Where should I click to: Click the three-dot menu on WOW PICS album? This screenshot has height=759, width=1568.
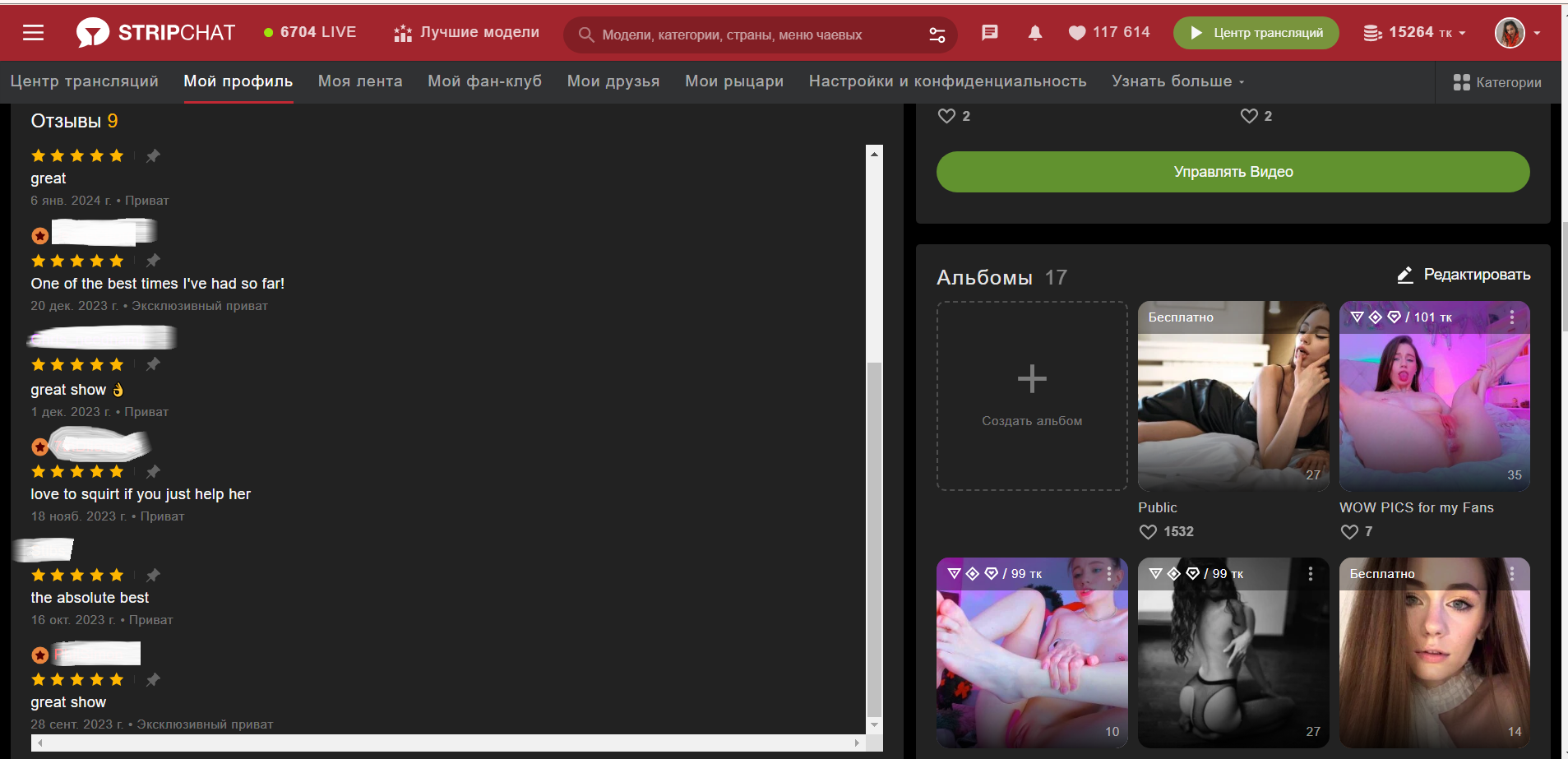coord(1511,317)
